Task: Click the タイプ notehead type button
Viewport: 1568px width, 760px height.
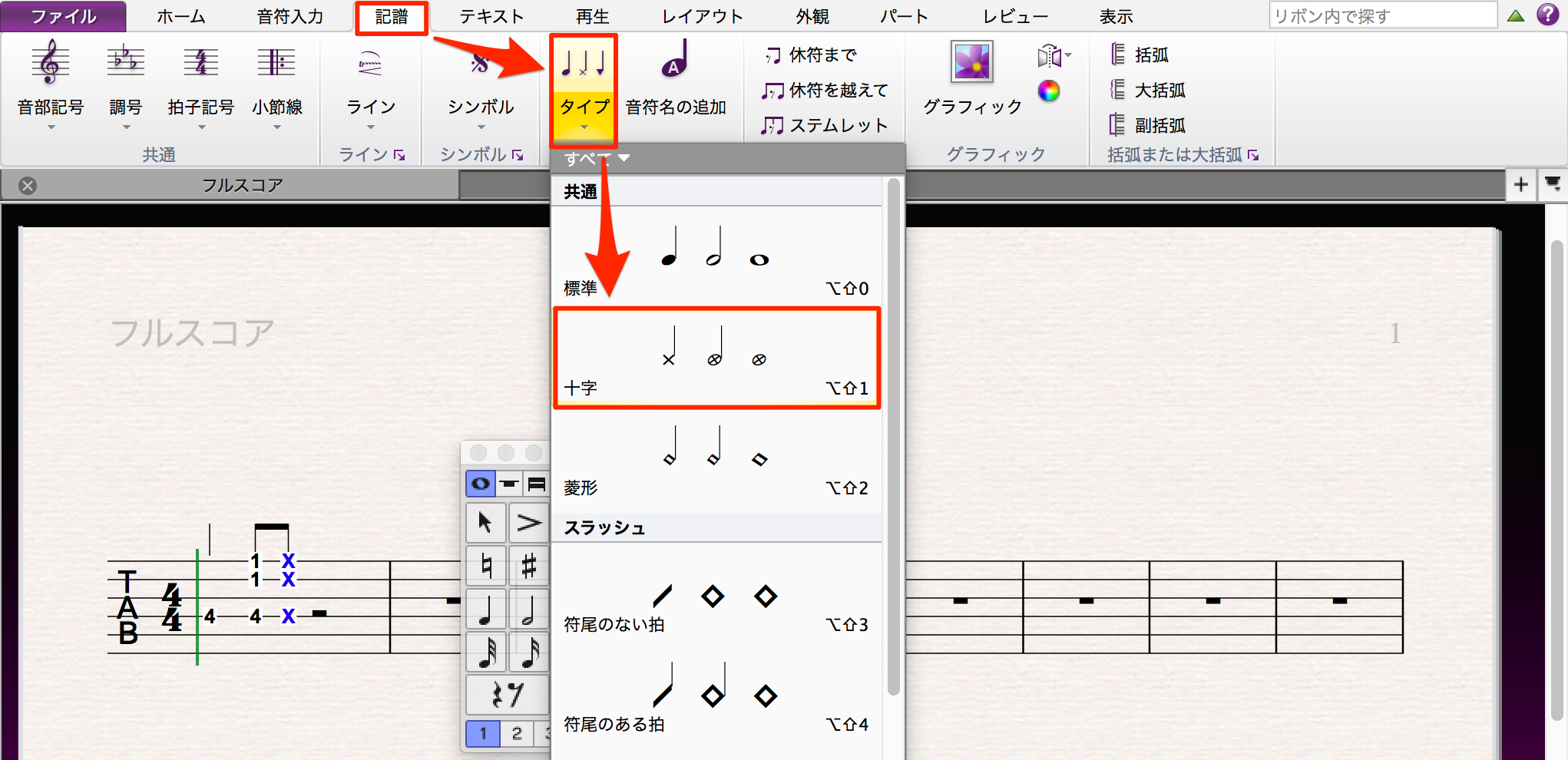Action: click(584, 89)
